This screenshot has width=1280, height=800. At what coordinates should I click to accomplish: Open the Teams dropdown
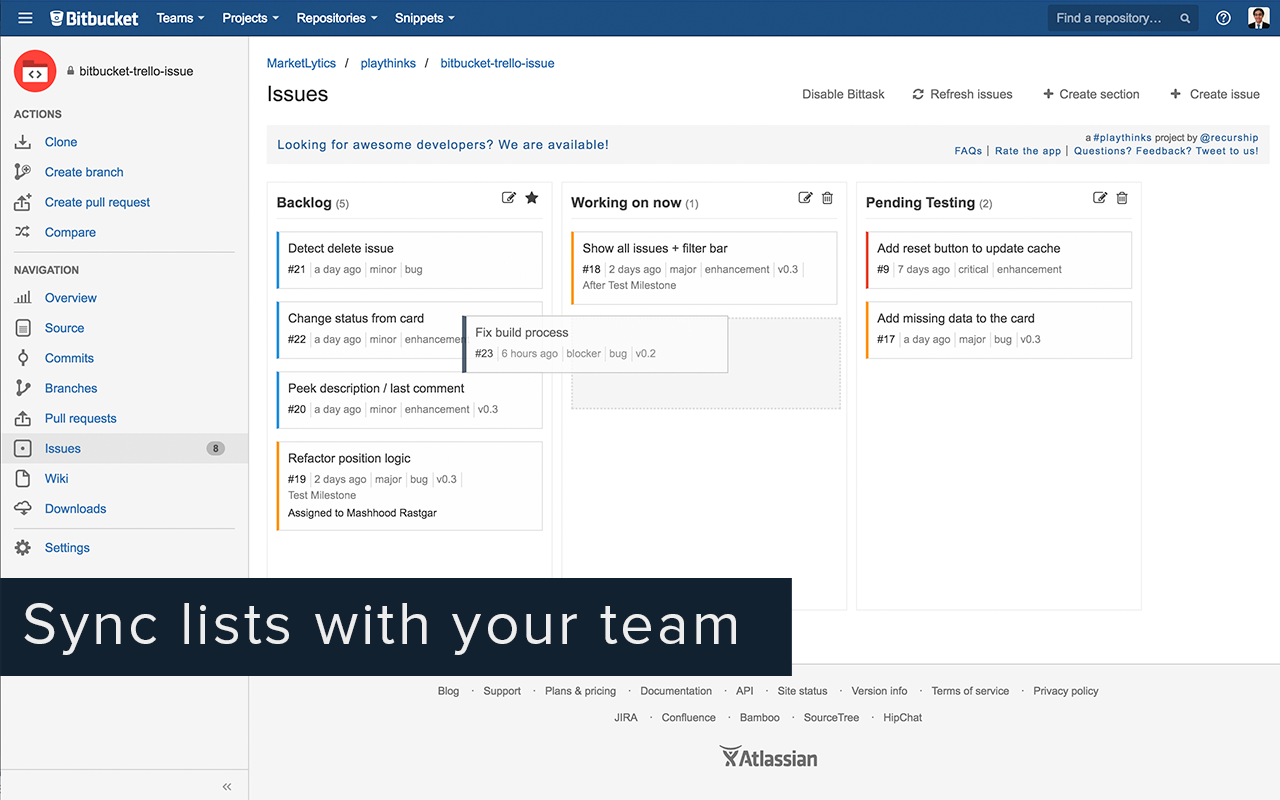(179, 17)
